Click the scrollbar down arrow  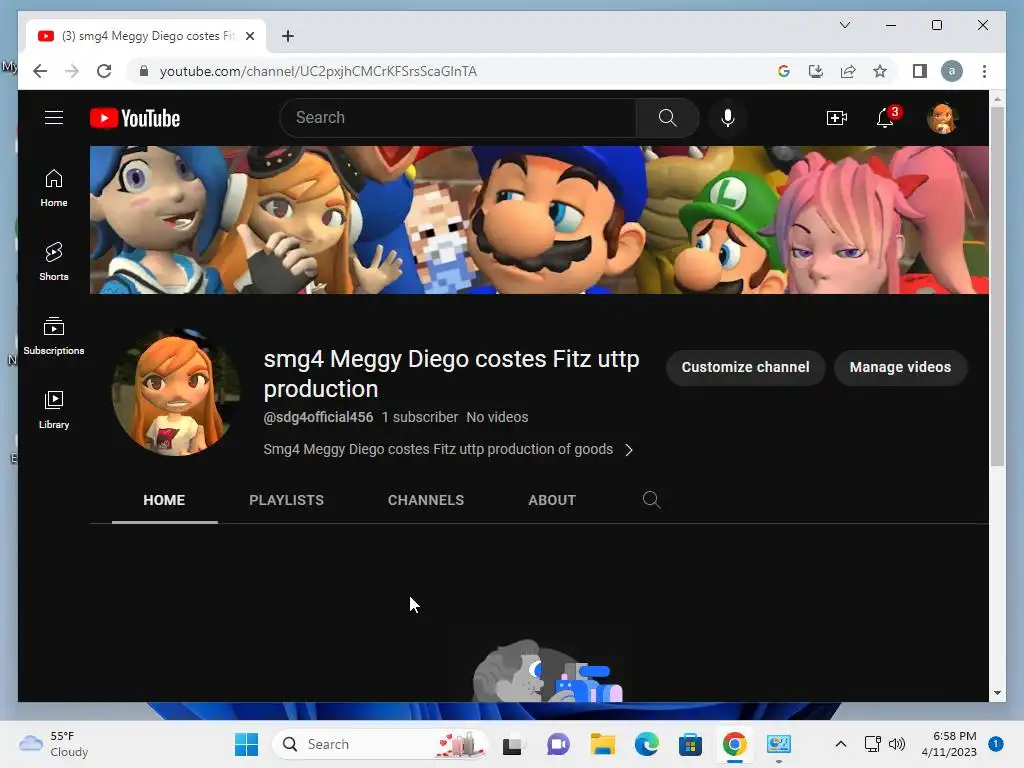pos(997,693)
